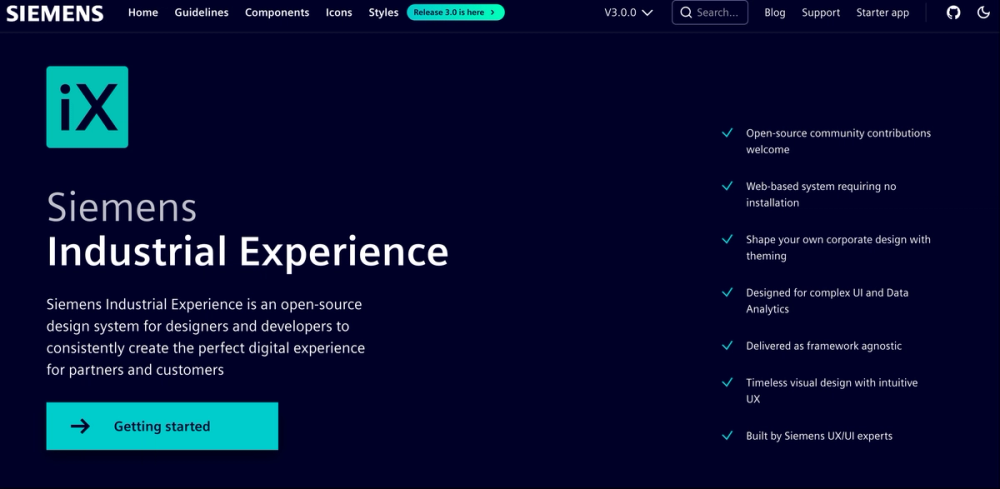Click text 'Web-based system requiring no installation'
This screenshot has height=489, width=1000.
821,194
